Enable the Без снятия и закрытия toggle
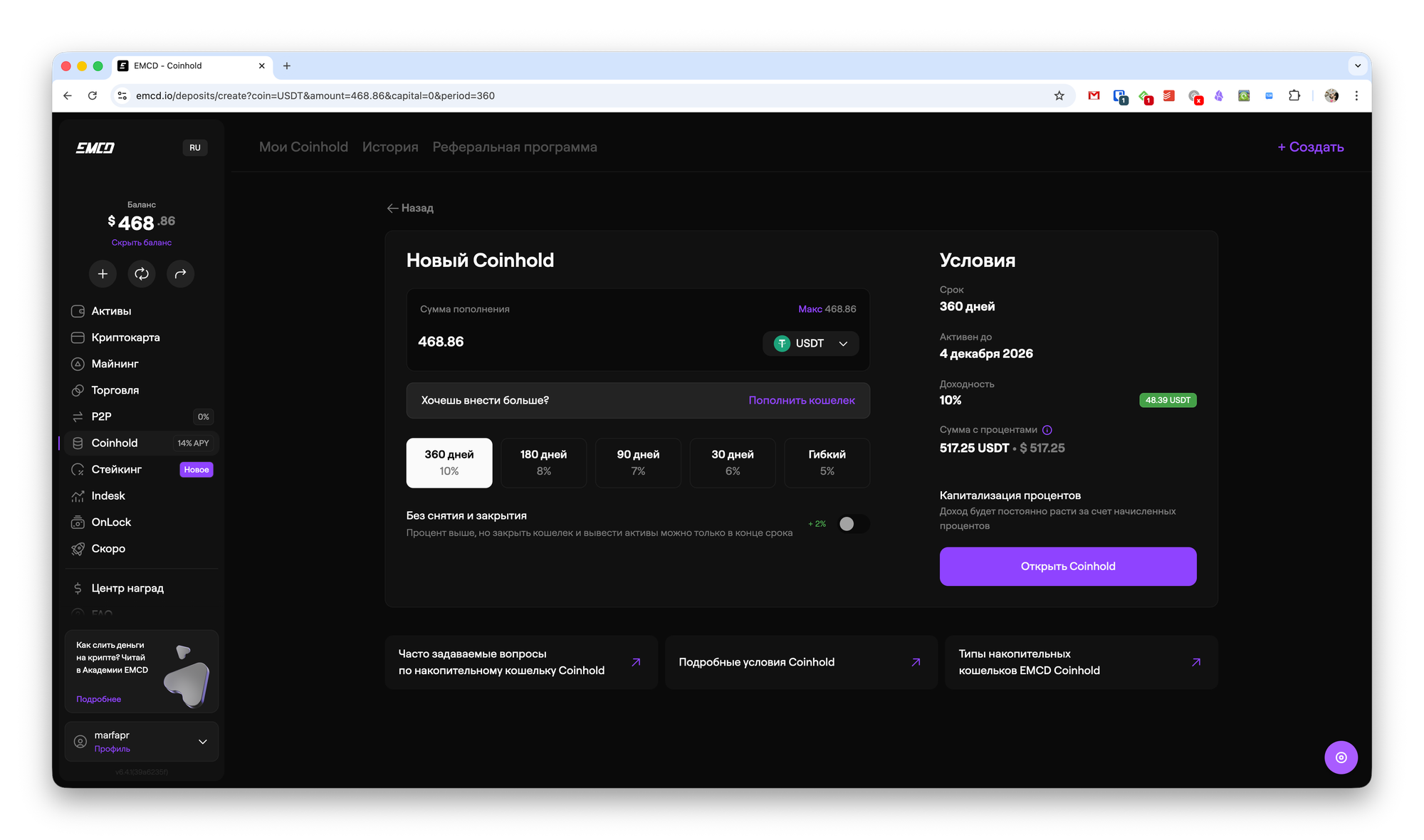Viewport: 1424px width, 840px height. pyautogui.click(x=853, y=524)
